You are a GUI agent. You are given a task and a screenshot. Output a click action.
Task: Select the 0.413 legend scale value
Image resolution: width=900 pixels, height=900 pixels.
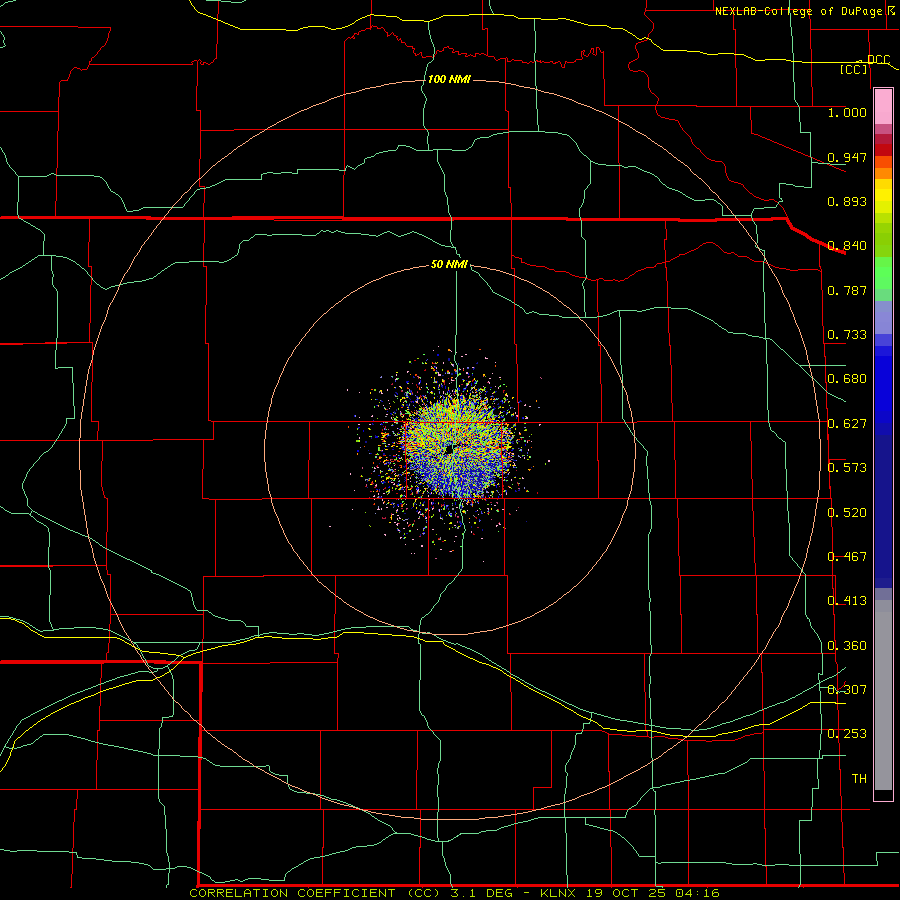tap(847, 601)
